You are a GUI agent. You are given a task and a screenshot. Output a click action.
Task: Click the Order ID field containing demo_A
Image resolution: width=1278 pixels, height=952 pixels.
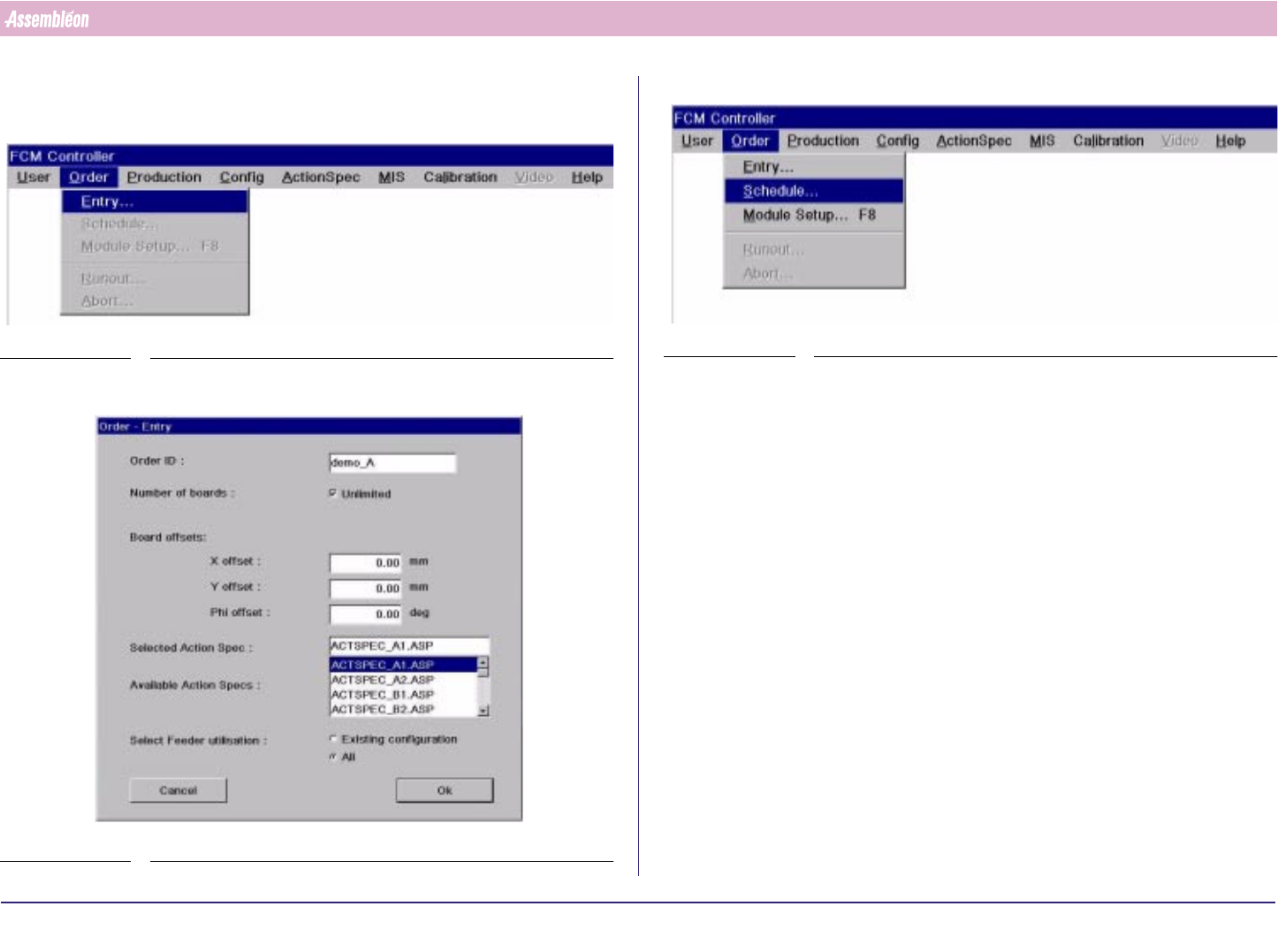(392, 463)
